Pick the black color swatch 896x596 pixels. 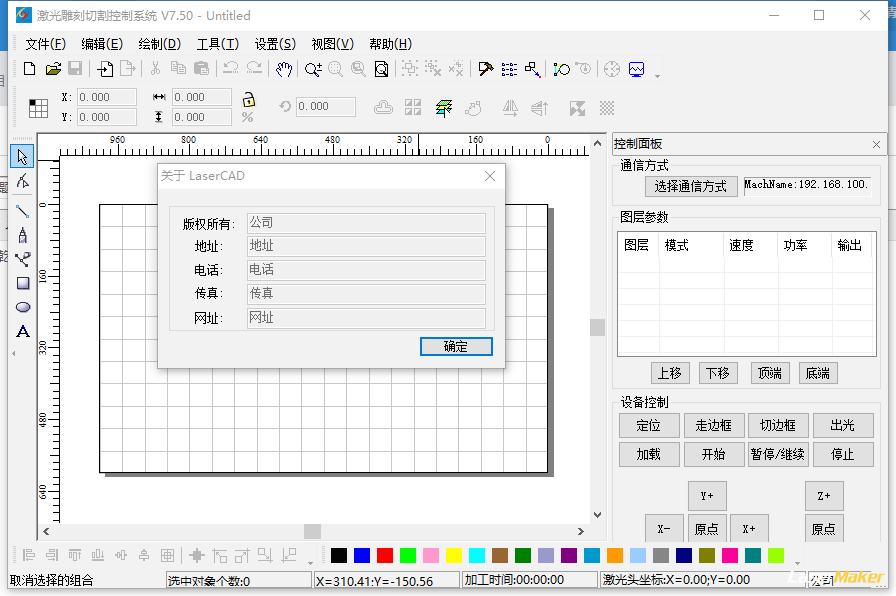(x=338, y=555)
